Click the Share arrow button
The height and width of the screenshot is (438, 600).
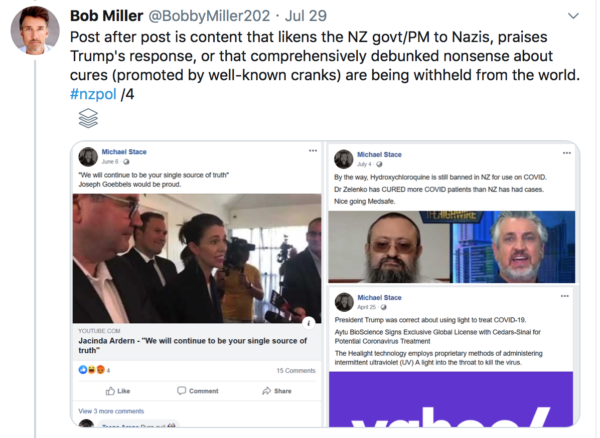tap(277, 391)
